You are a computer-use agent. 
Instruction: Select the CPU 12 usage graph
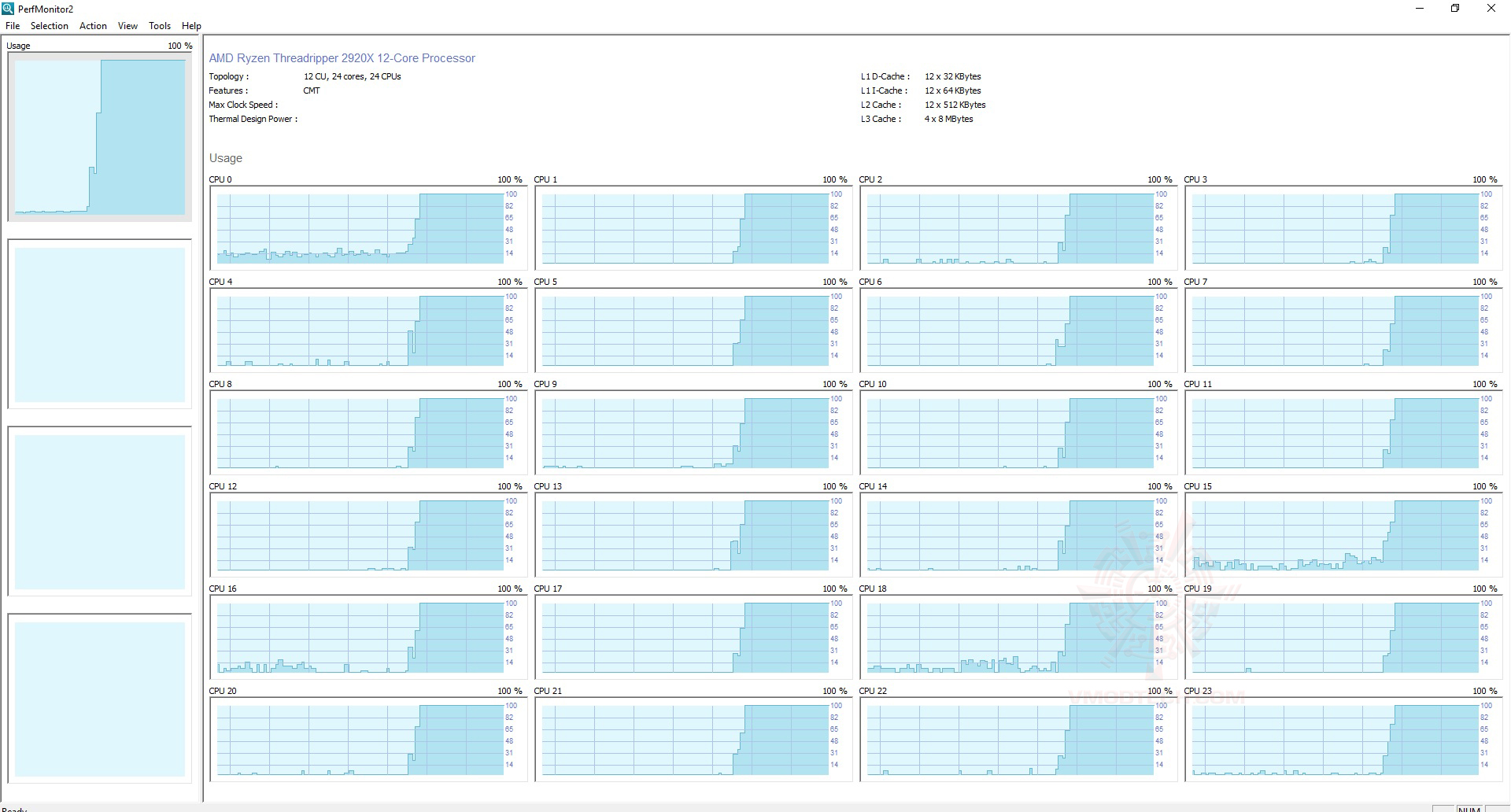pos(368,535)
